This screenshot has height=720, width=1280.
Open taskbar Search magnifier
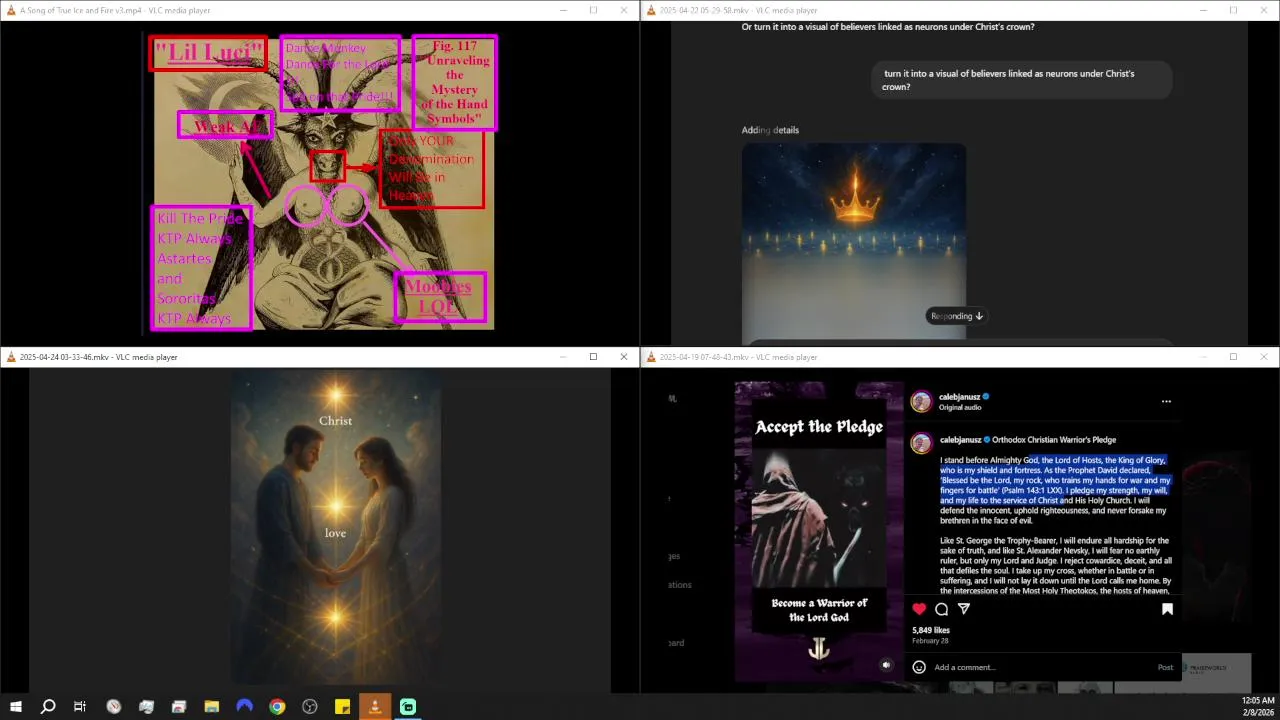tap(47, 706)
